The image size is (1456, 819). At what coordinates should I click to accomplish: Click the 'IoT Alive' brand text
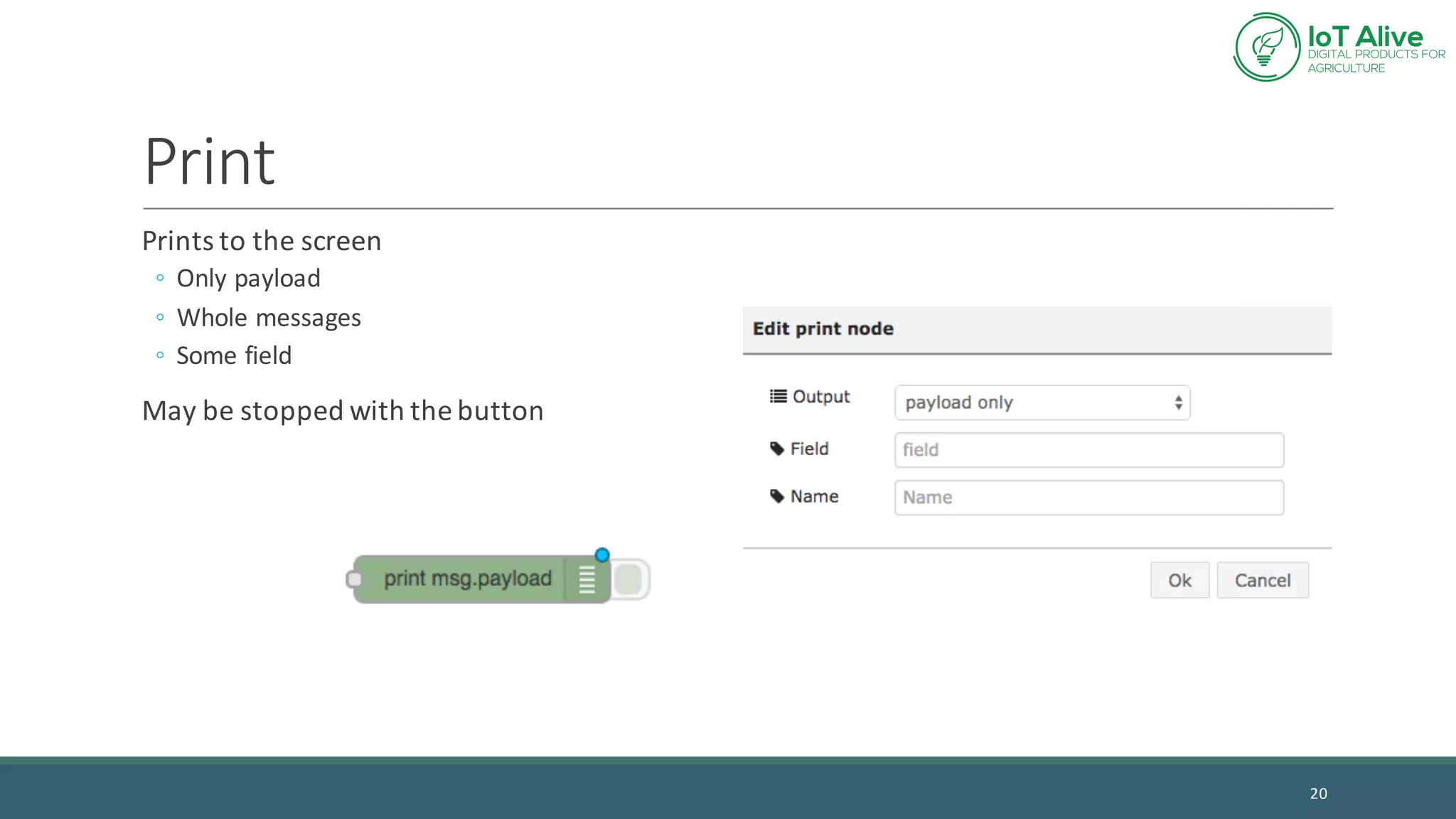pyautogui.click(x=1365, y=36)
